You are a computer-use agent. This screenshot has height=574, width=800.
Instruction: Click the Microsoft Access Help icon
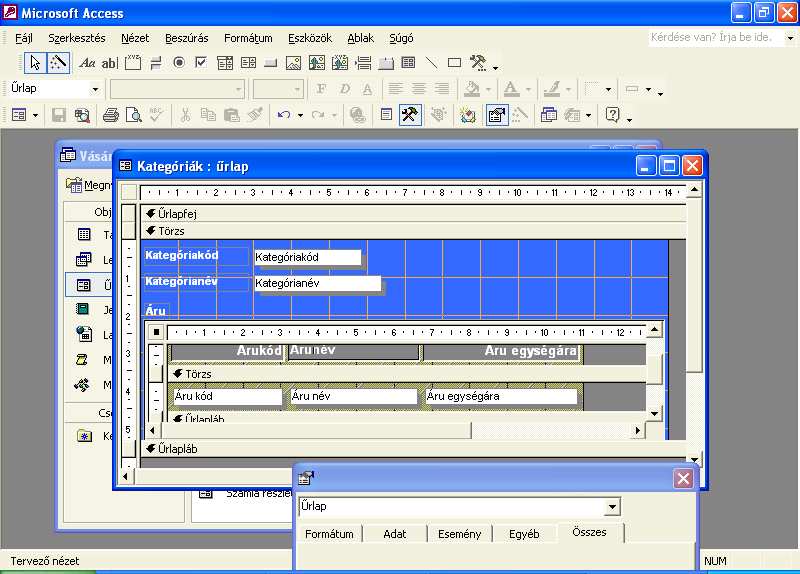(612, 115)
